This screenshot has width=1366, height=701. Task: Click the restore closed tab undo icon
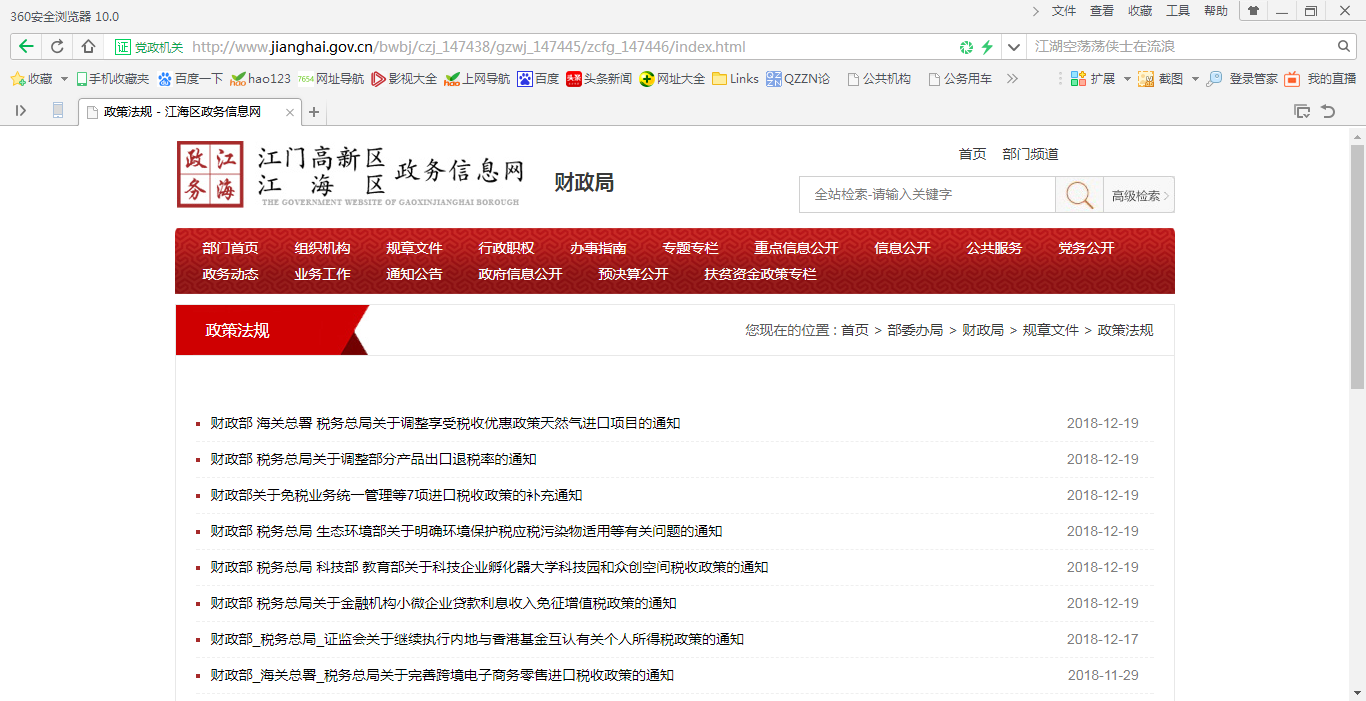click(1328, 111)
